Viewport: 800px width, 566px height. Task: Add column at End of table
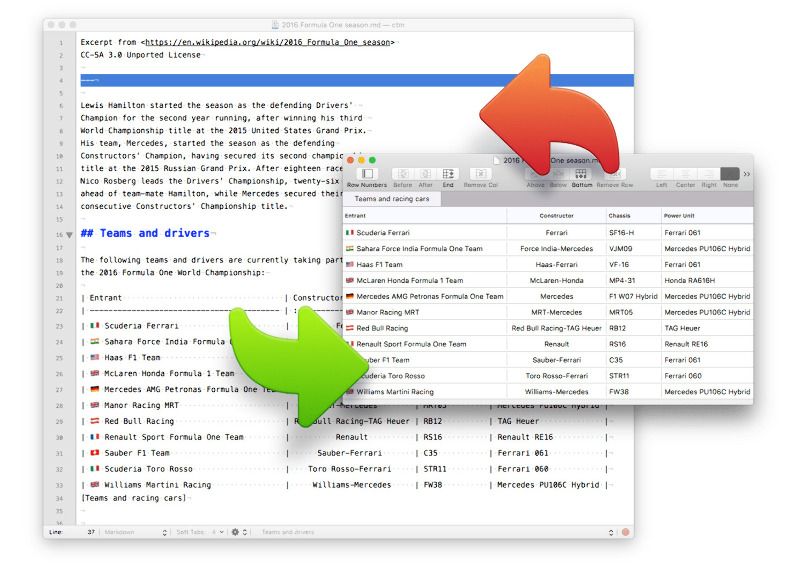(448, 174)
